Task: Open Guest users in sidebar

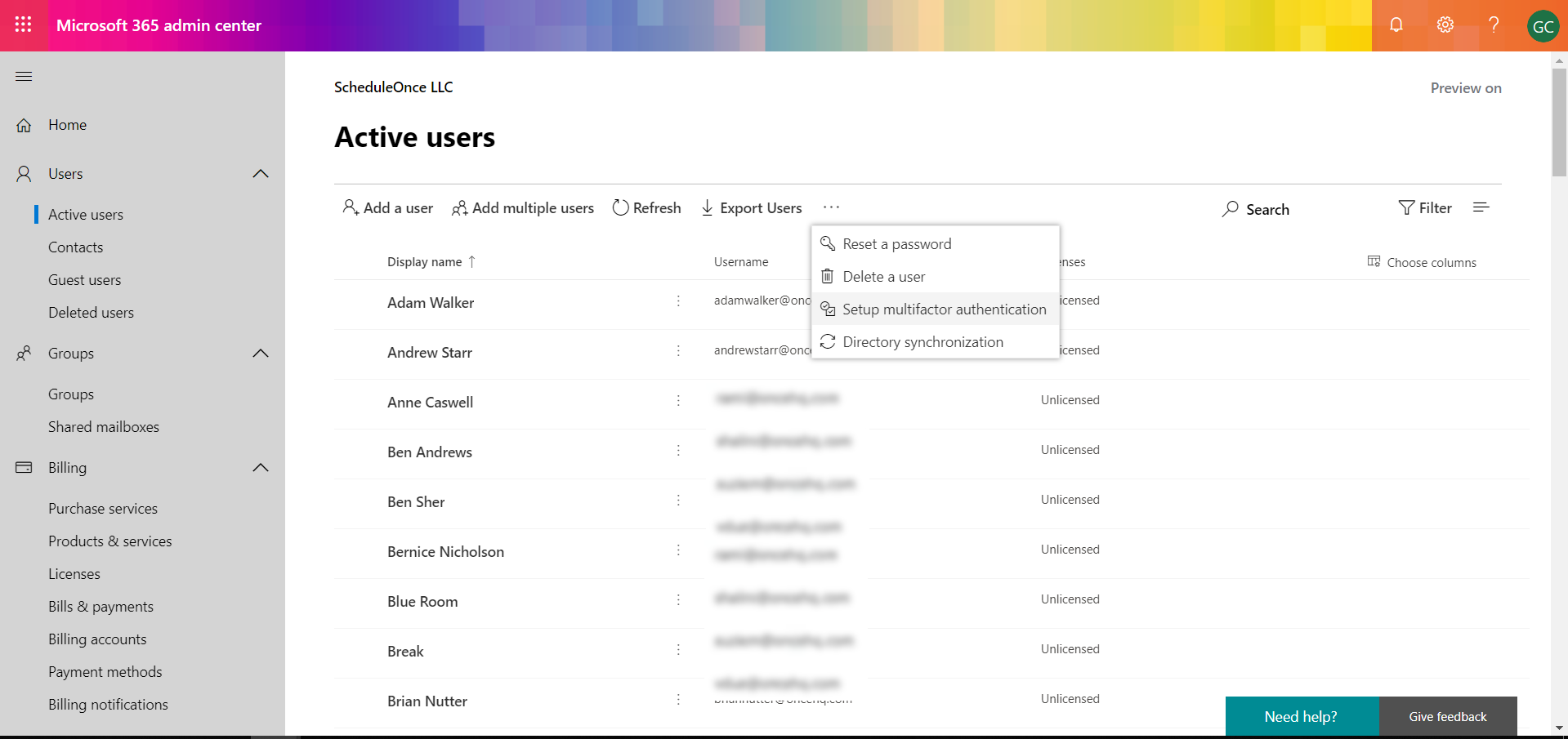Action: pos(85,280)
